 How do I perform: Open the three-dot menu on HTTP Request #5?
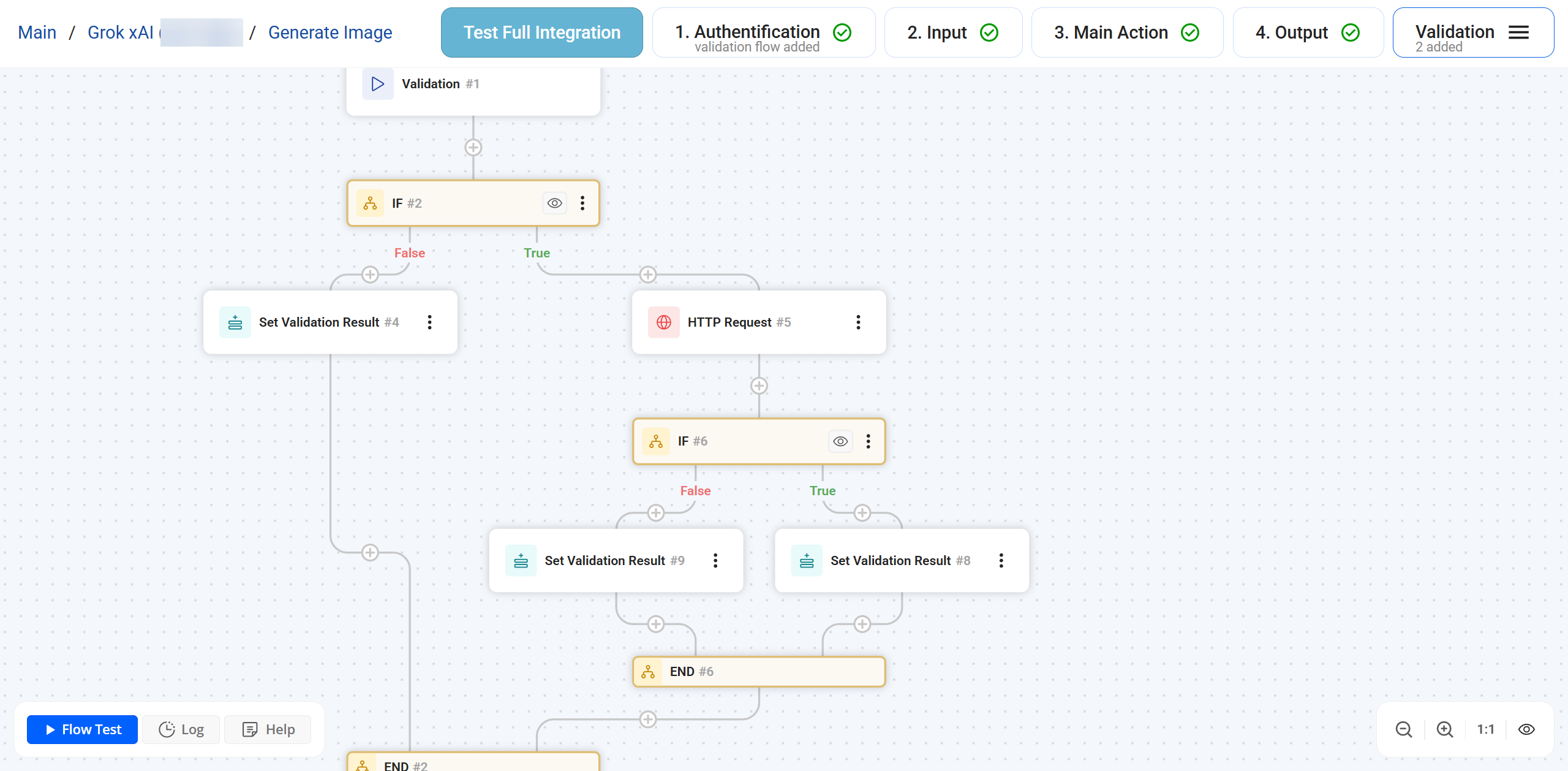[858, 322]
